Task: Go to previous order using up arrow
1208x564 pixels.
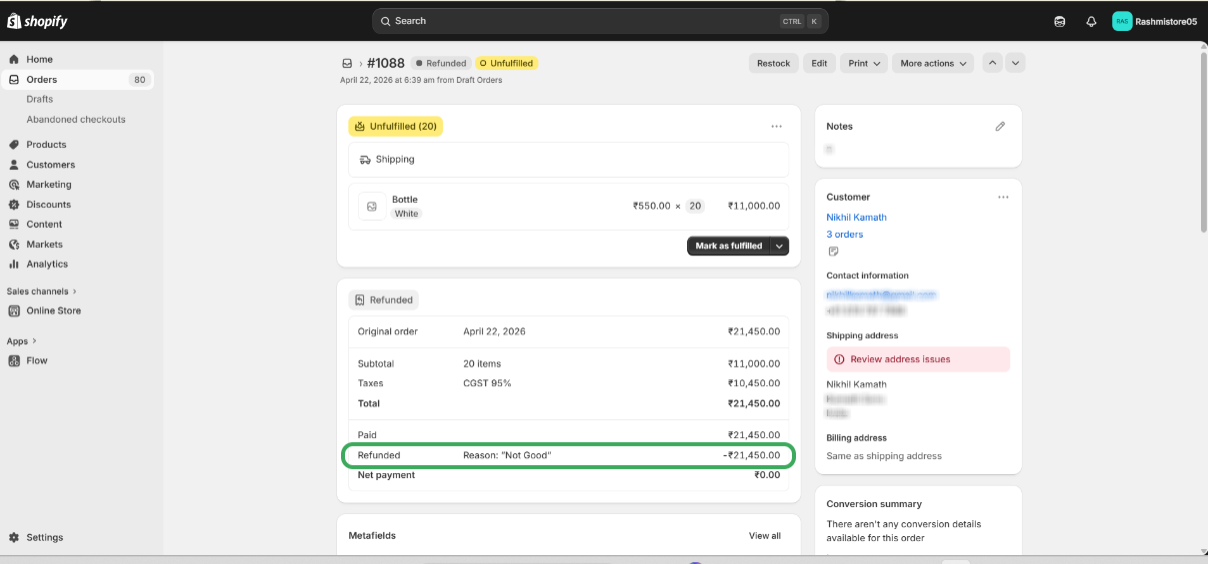Action: (x=992, y=63)
